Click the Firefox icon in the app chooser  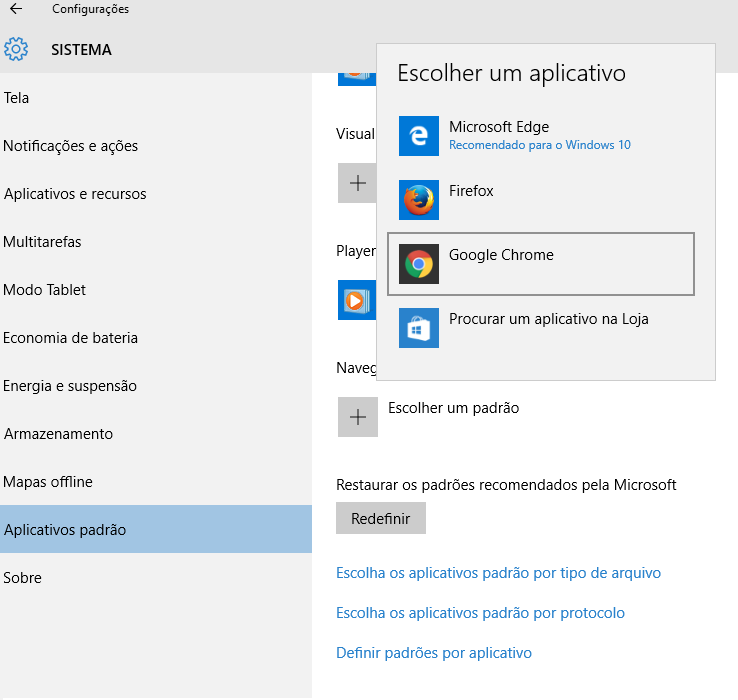[419, 200]
